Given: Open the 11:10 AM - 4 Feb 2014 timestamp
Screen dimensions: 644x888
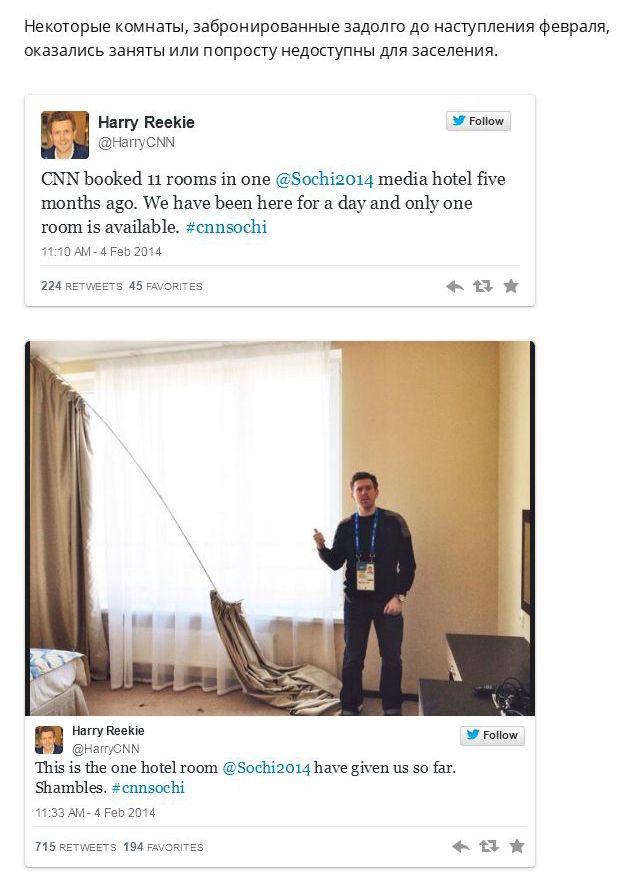Looking at the screenshot, I should (101, 252).
